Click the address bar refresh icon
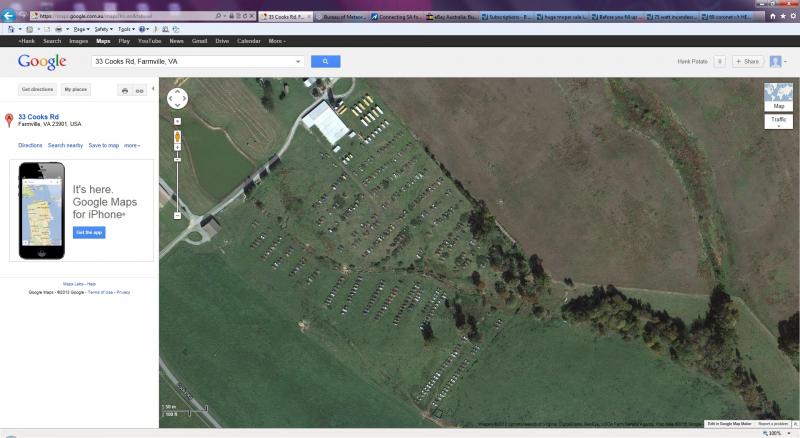This screenshot has height=438, width=800. coord(245,16)
